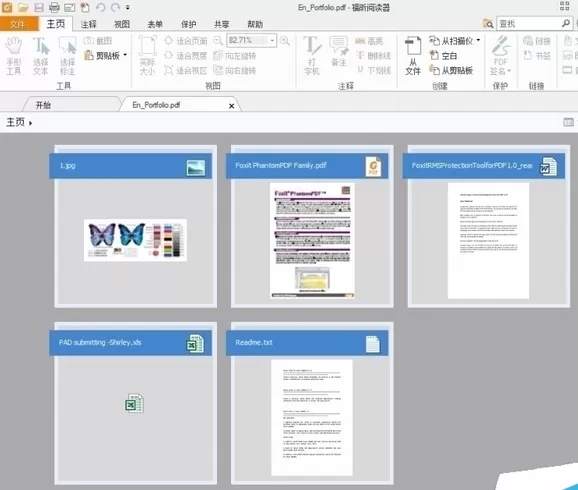Click Fit Page (适合页面)
The image size is (578, 490).
click(x=186, y=41)
